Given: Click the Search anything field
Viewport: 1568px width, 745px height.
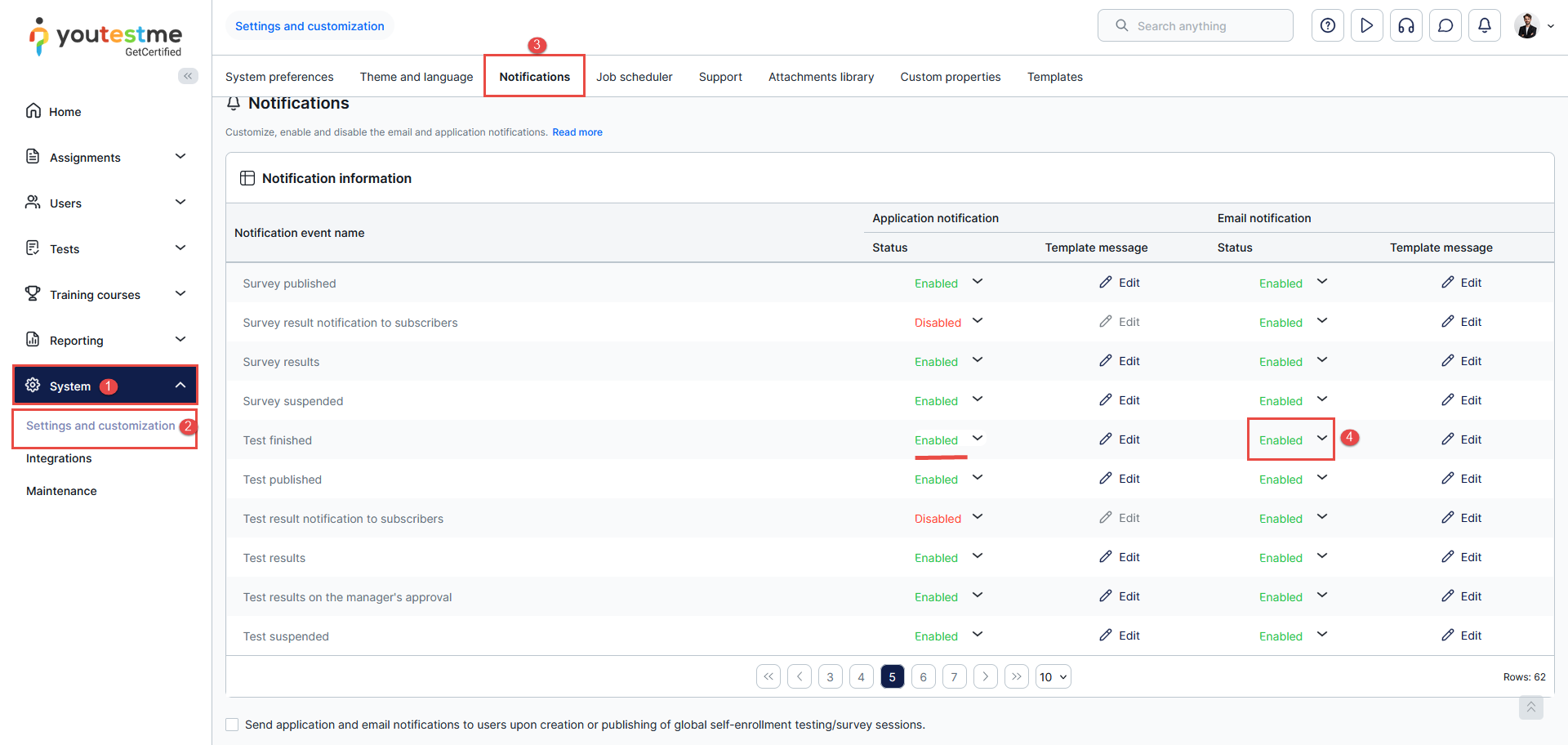Looking at the screenshot, I should tap(1195, 26).
